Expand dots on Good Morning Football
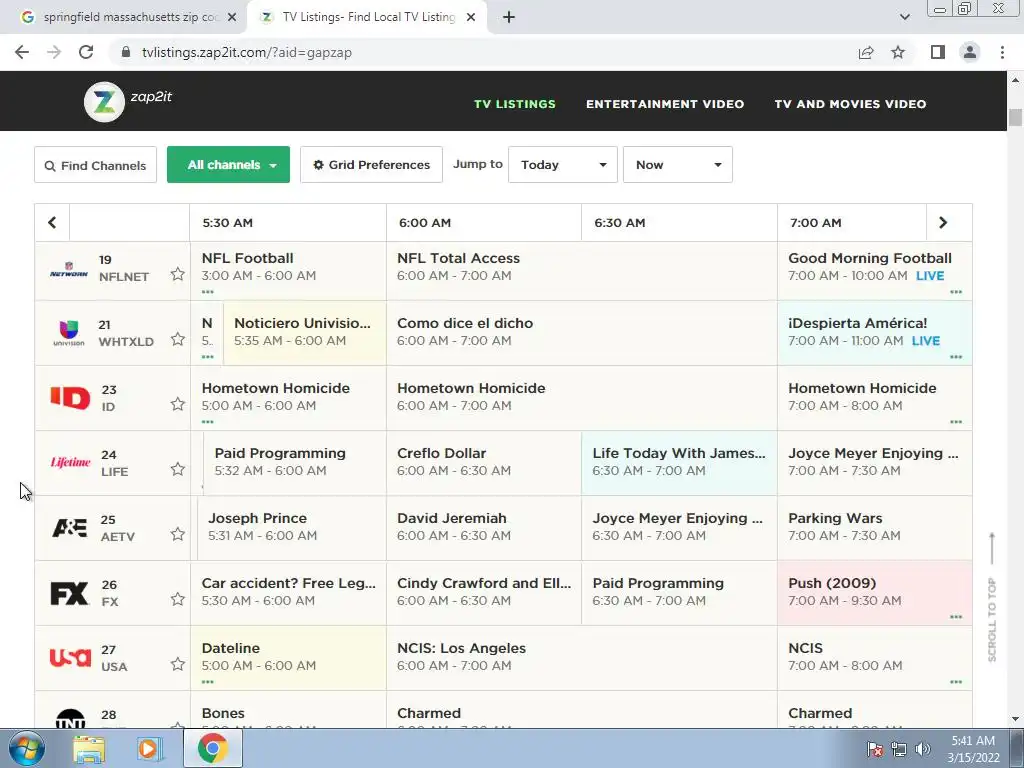The height and width of the screenshot is (768, 1024). click(956, 292)
